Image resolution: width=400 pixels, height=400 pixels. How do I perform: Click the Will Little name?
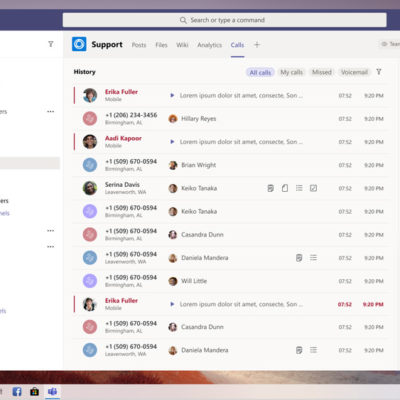point(194,281)
